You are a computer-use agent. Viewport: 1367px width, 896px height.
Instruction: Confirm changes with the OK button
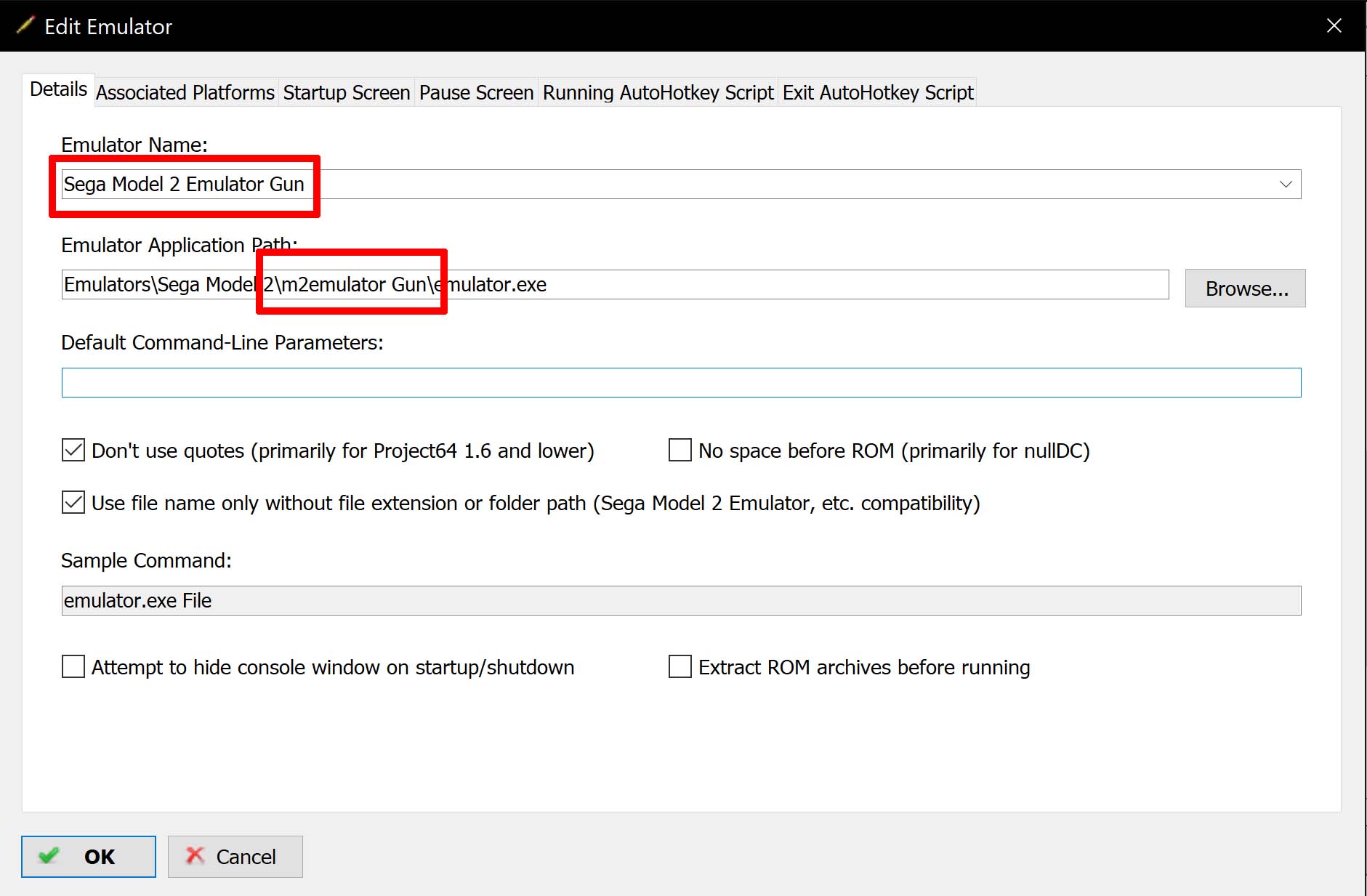(89, 857)
